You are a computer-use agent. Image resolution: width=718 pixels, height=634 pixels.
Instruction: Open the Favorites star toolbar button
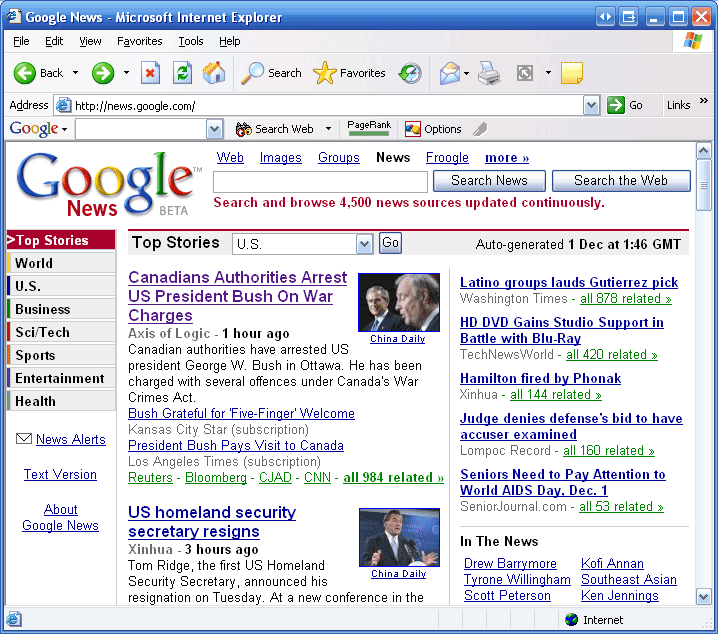[x=349, y=73]
